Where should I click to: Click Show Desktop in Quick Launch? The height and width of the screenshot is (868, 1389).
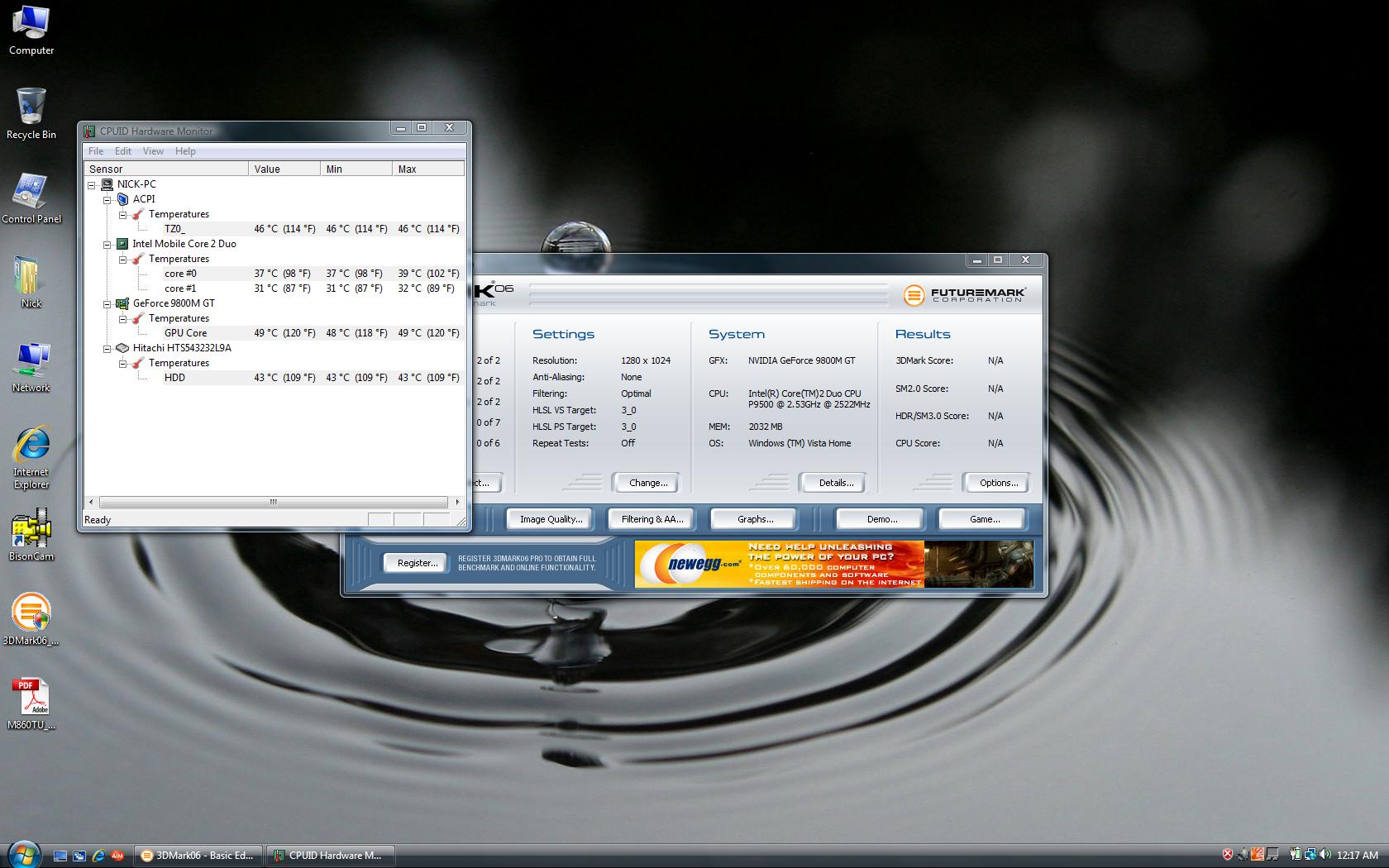[60, 856]
